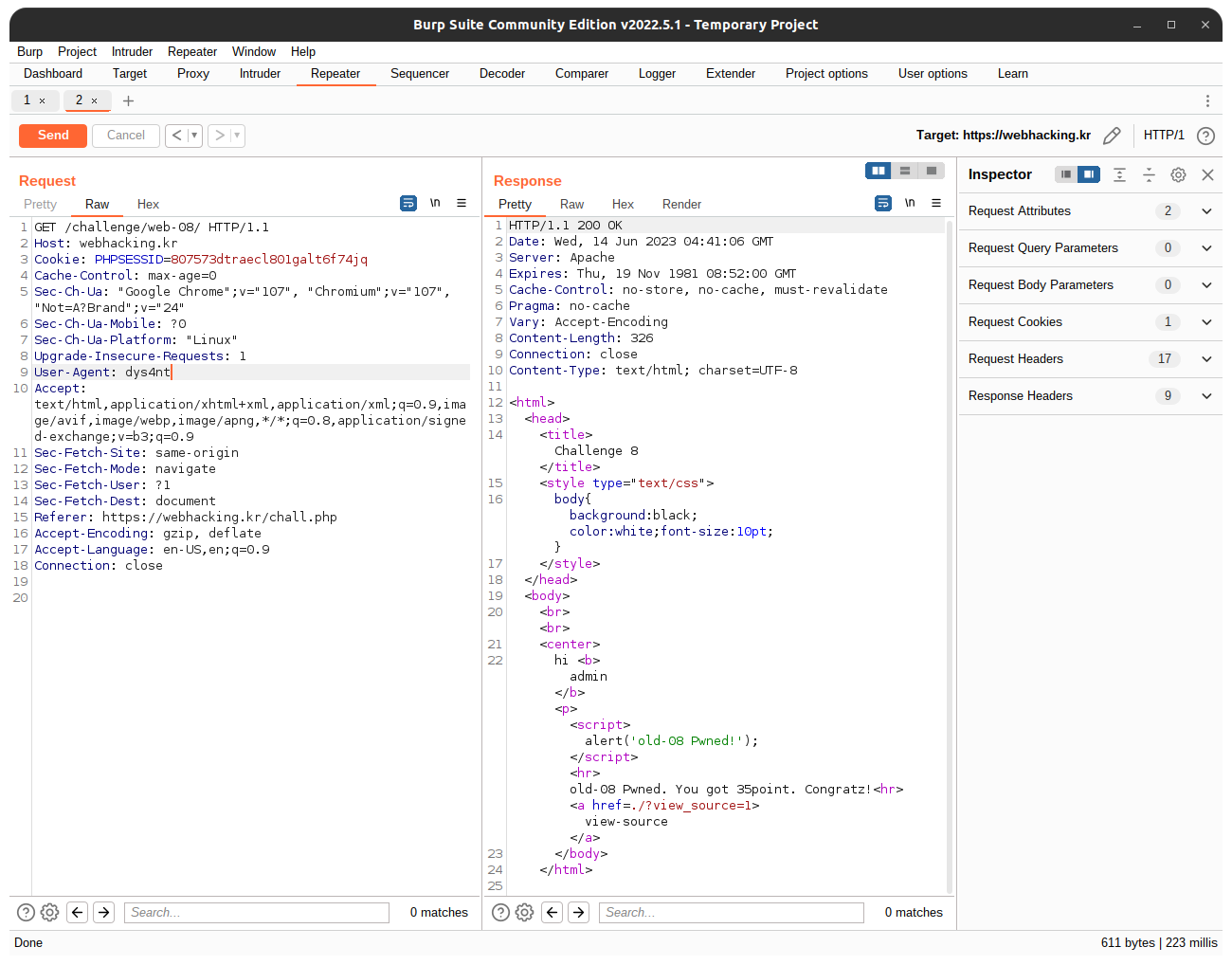The width and height of the screenshot is (1232, 965).
Task: Select combined tabbed layout view
Action: pos(932,171)
